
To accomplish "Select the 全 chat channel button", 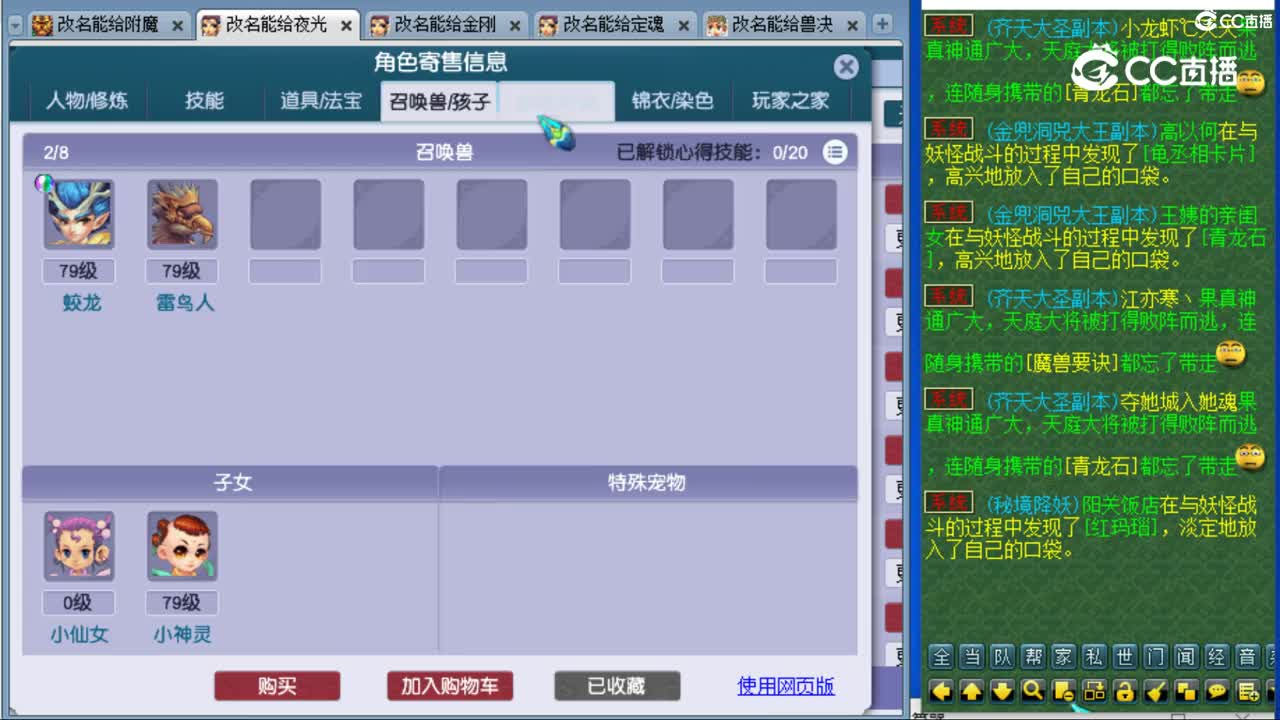I will (x=941, y=657).
